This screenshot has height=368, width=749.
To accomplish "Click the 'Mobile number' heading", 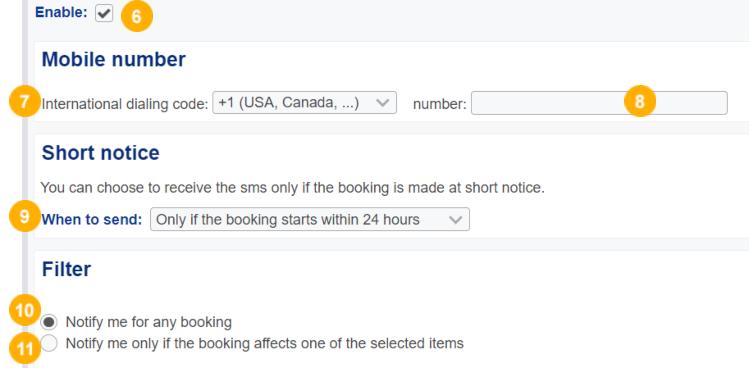I will pos(114,60).
